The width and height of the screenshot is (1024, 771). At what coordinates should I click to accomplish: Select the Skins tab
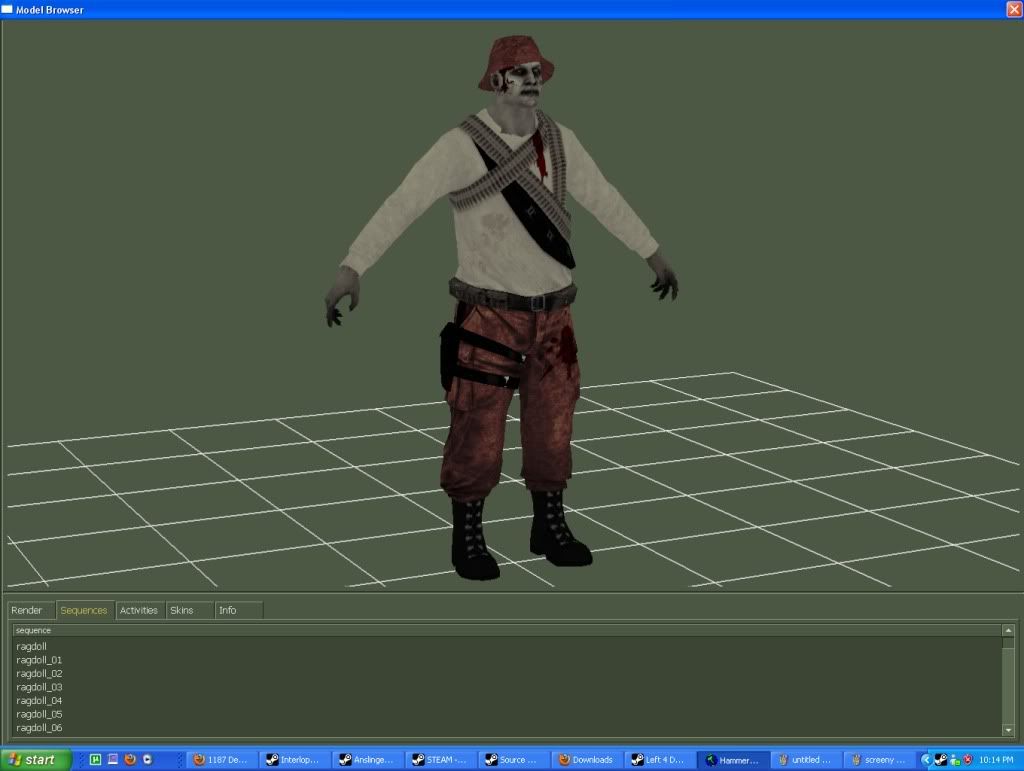(182, 610)
